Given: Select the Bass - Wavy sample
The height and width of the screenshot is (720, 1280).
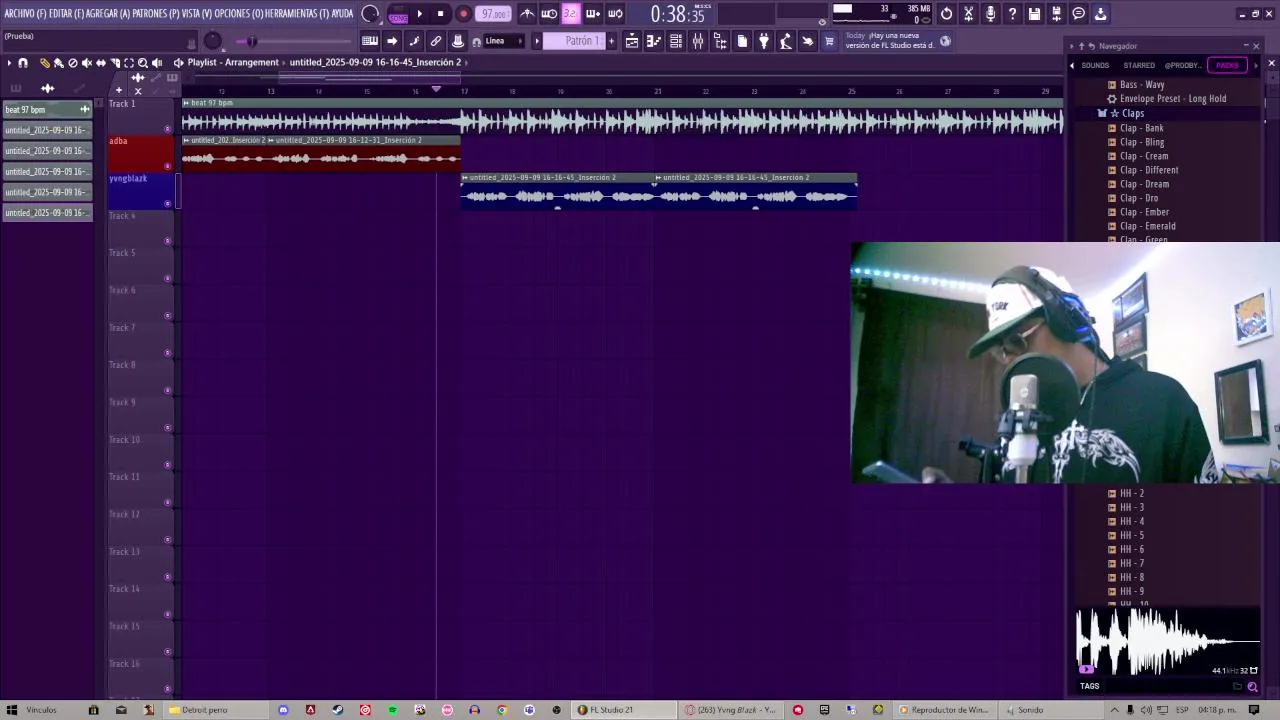Looking at the screenshot, I should tap(1141, 85).
